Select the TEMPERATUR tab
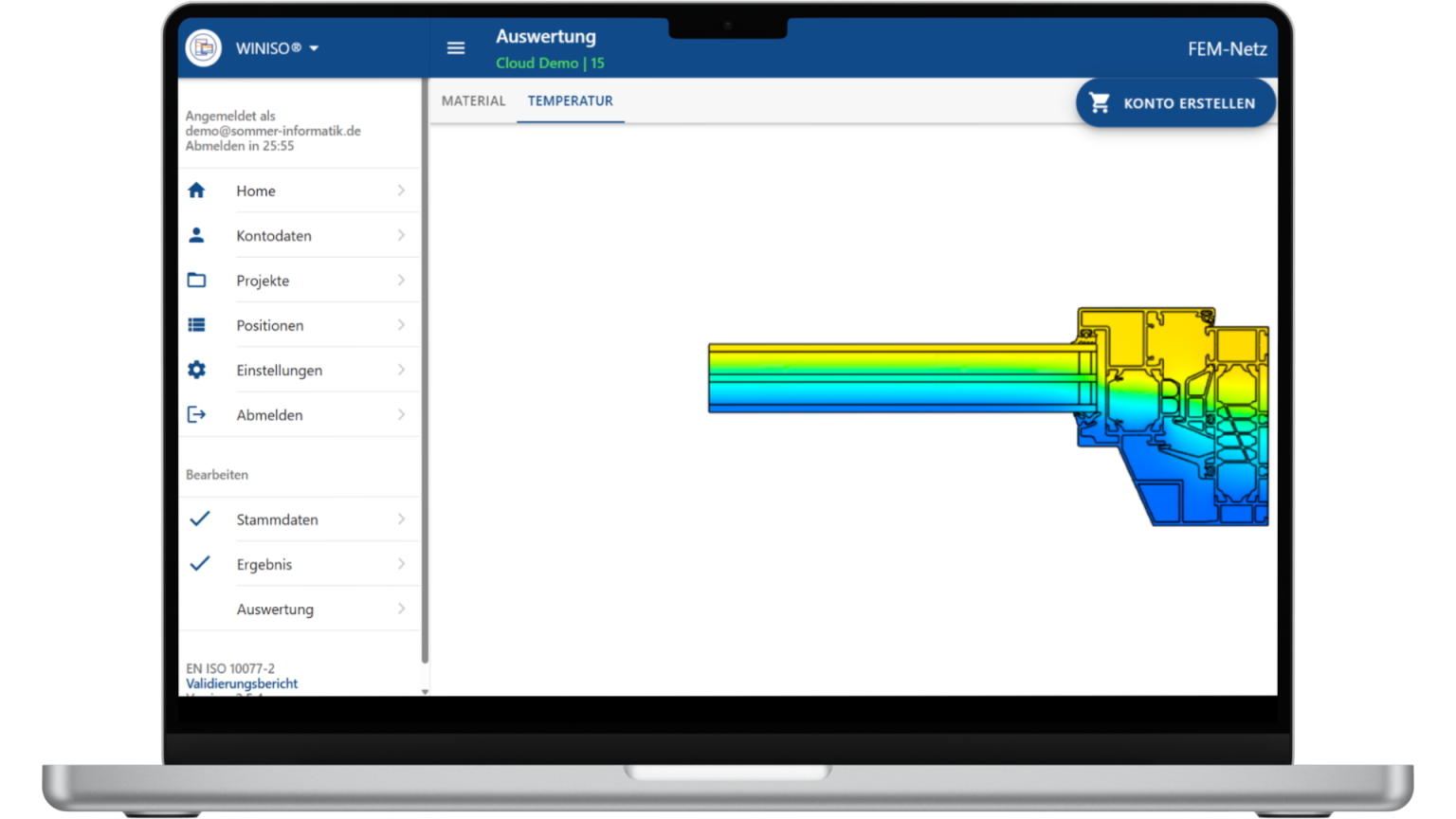1456x819 pixels. (571, 100)
